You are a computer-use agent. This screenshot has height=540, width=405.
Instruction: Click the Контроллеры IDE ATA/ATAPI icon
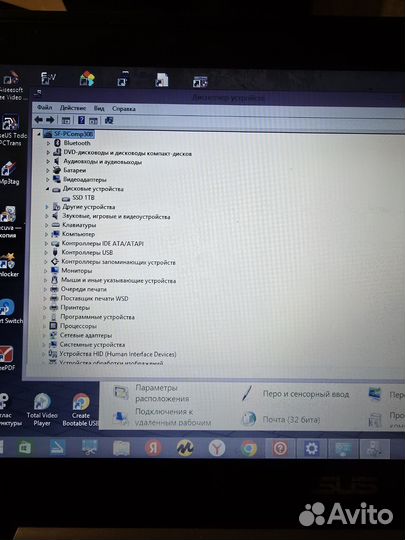pyautogui.click(x=55, y=243)
